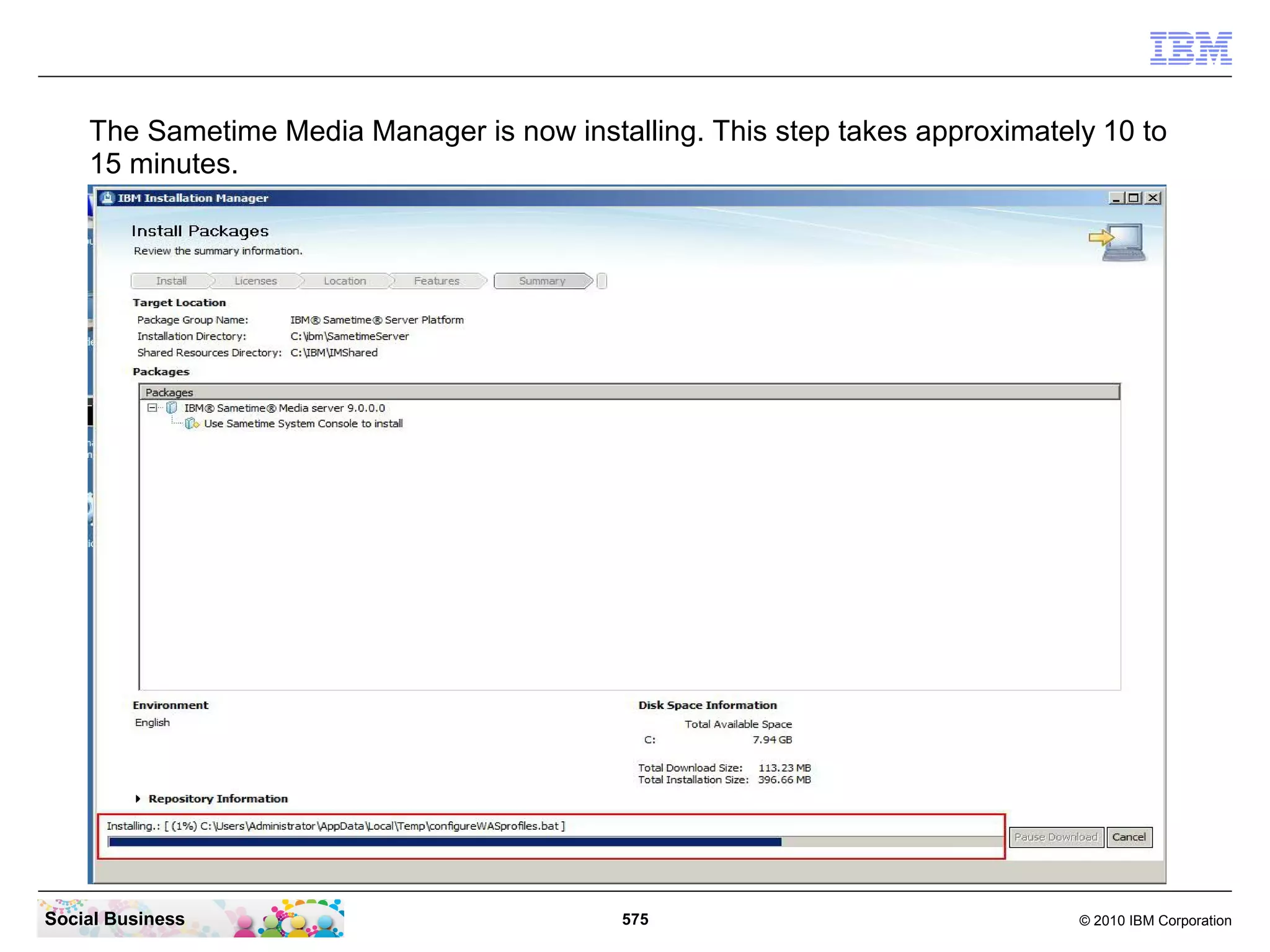
Task: Select the Location wizard step
Action: pos(345,281)
